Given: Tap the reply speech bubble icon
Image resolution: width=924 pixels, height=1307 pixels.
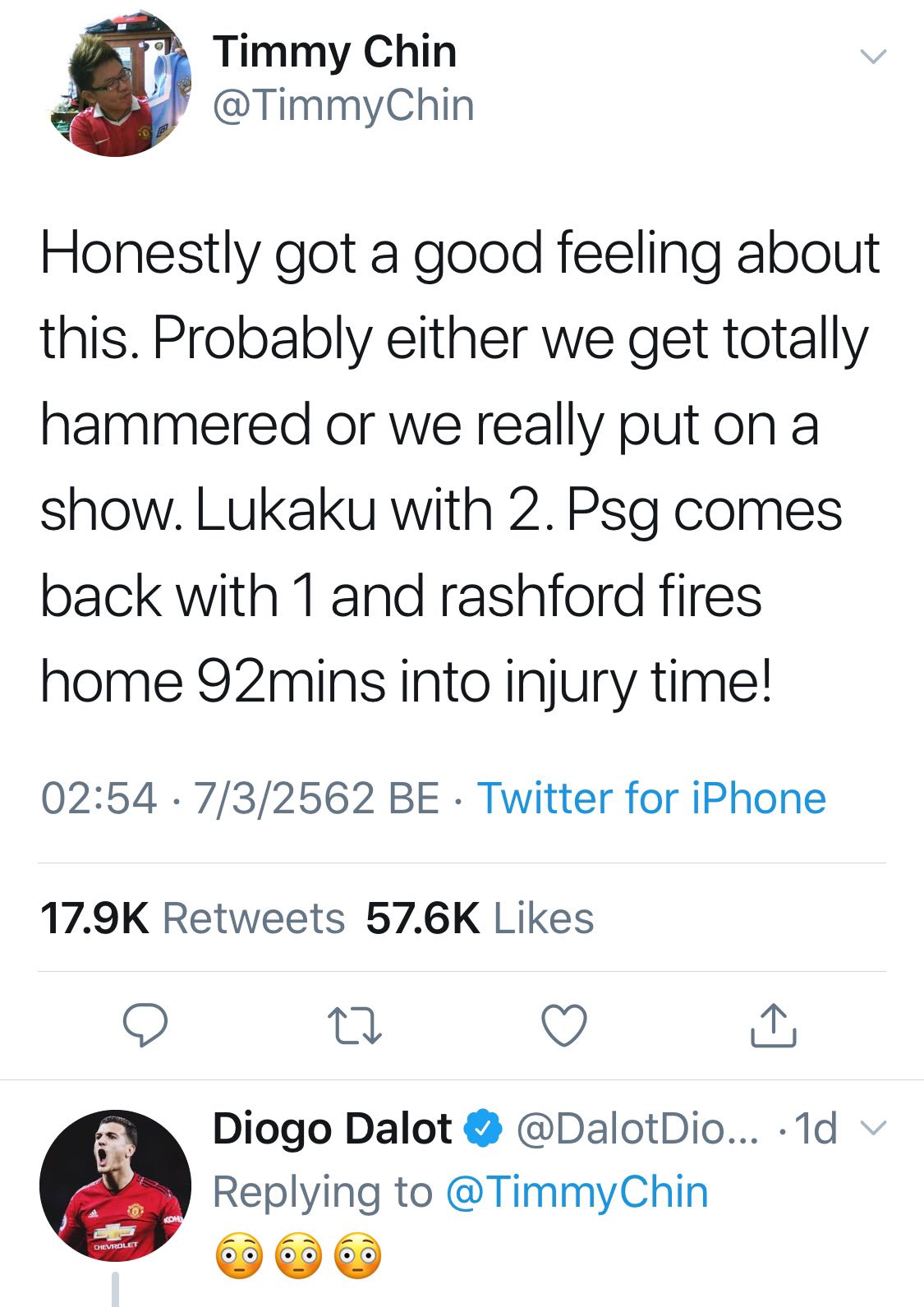Looking at the screenshot, I should tap(145, 1025).
